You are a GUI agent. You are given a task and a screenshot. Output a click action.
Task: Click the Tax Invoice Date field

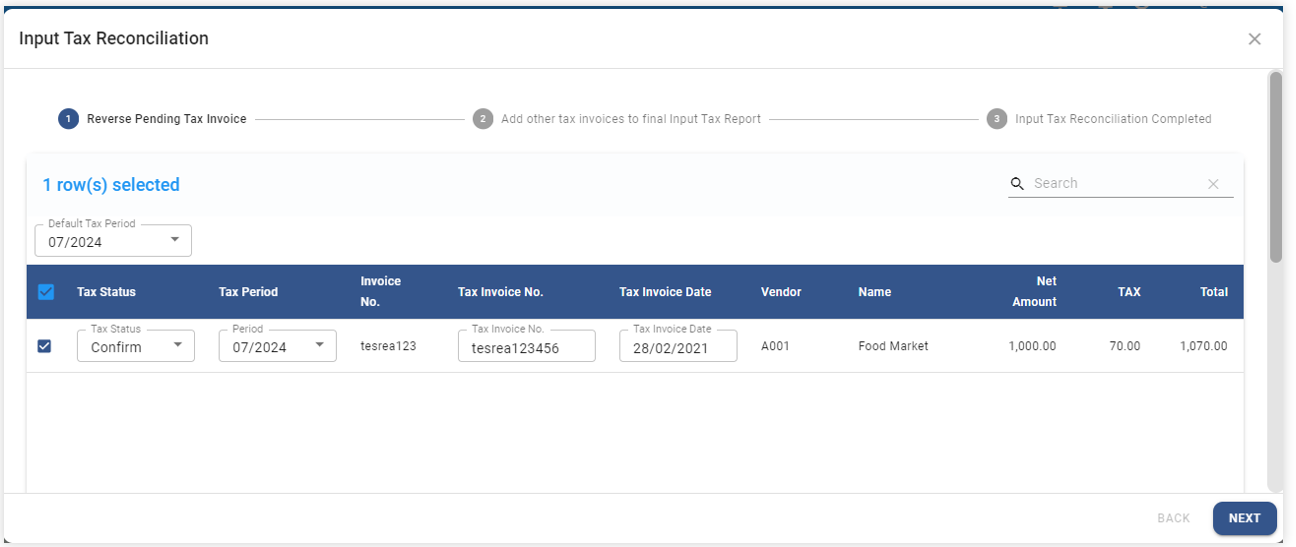pyautogui.click(x=677, y=347)
